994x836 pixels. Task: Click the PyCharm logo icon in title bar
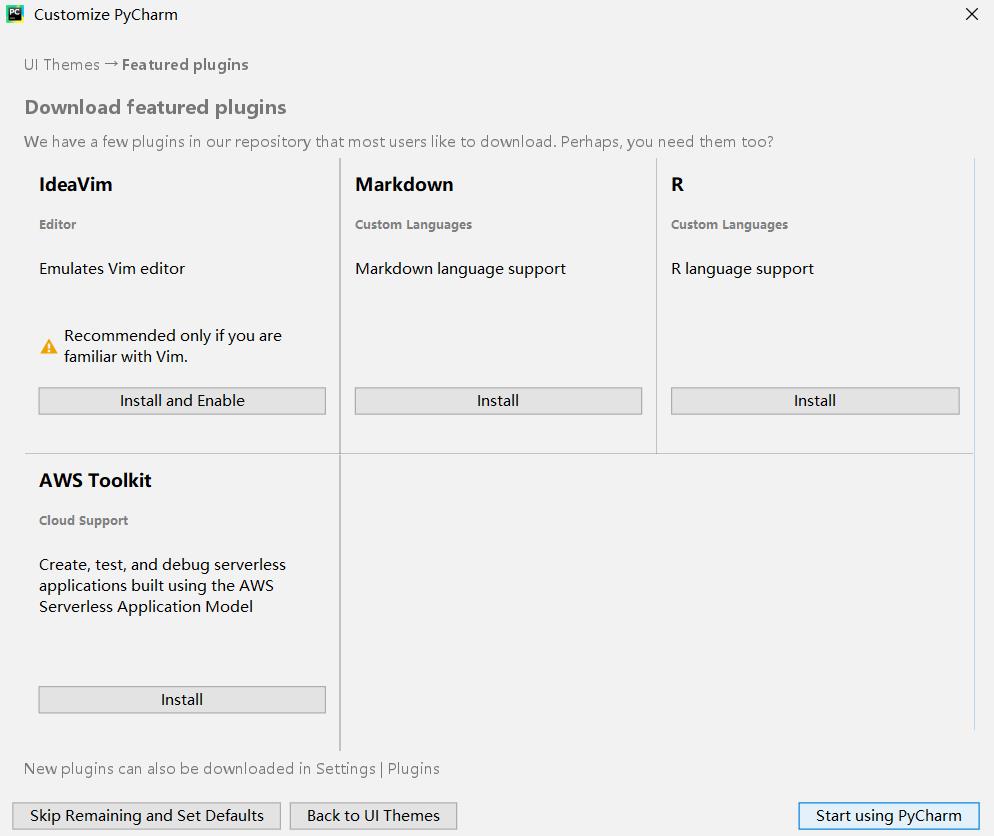[15, 14]
